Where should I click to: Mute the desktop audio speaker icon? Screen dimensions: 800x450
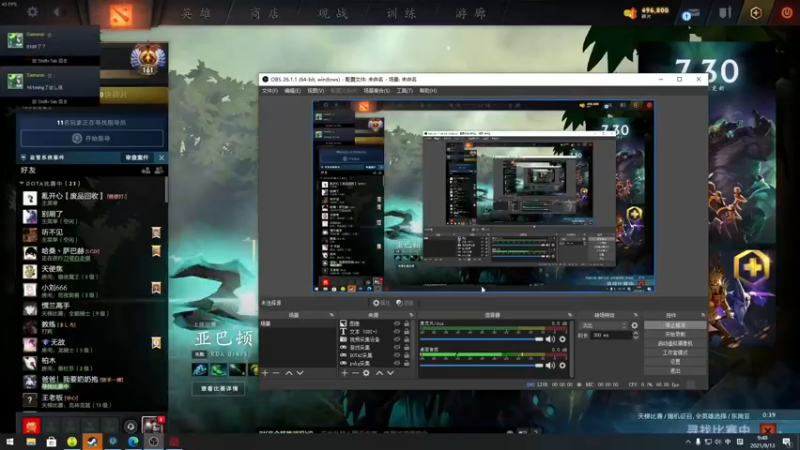[x=550, y=365]
